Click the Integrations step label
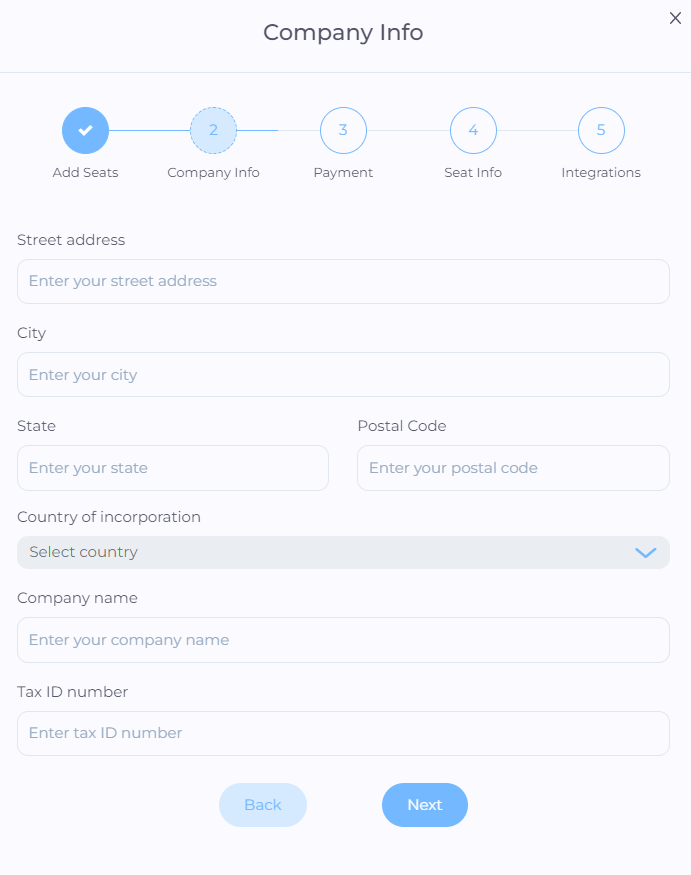The width and height of the screenshot is (691, 875). 601,172
